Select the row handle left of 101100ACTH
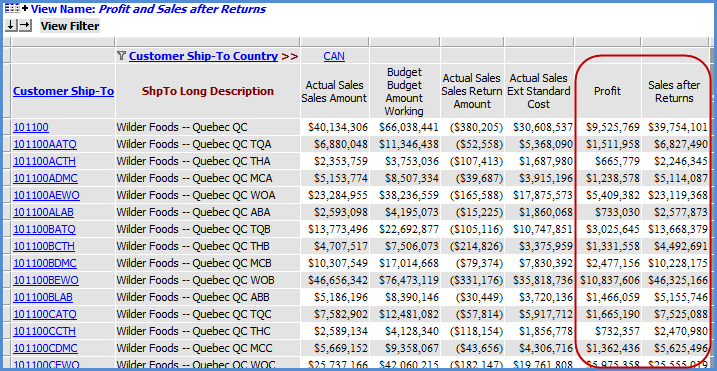The image size is (717, 371). pos(6,161)
